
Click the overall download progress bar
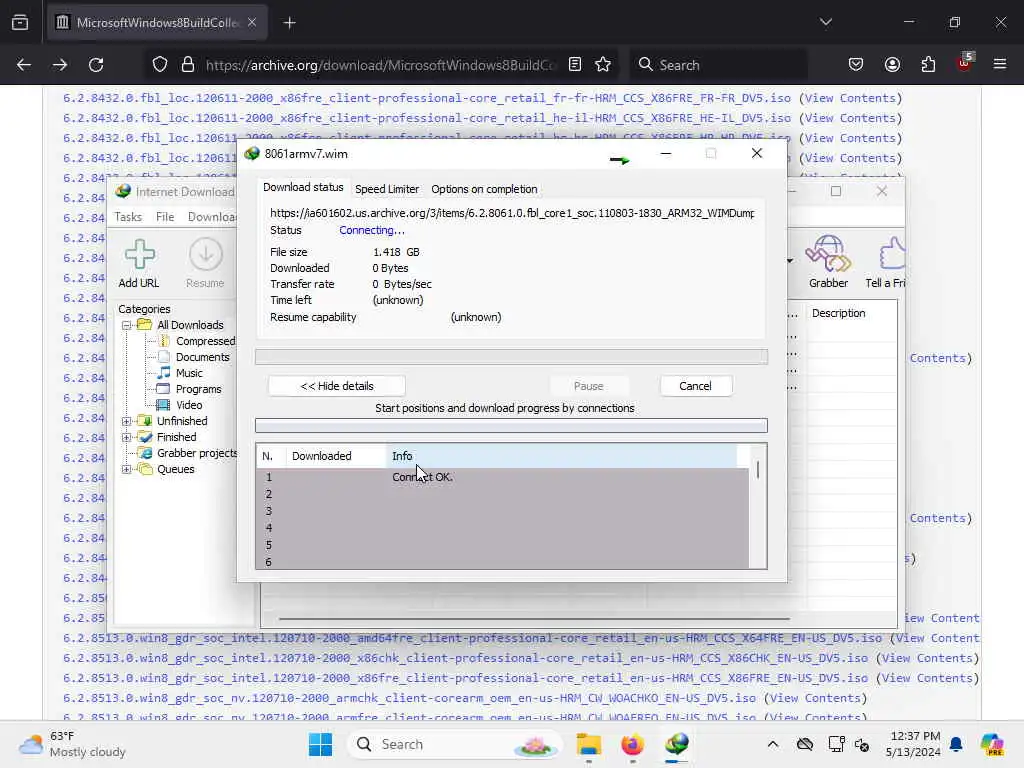coord(511,357)
